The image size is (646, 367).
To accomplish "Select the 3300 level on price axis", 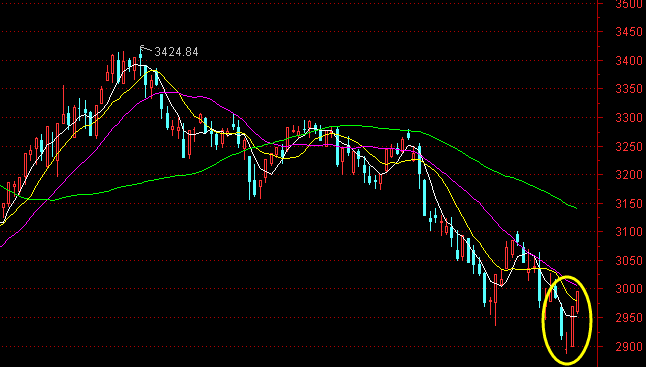I will pyautogui.click(x=629, y=118).
